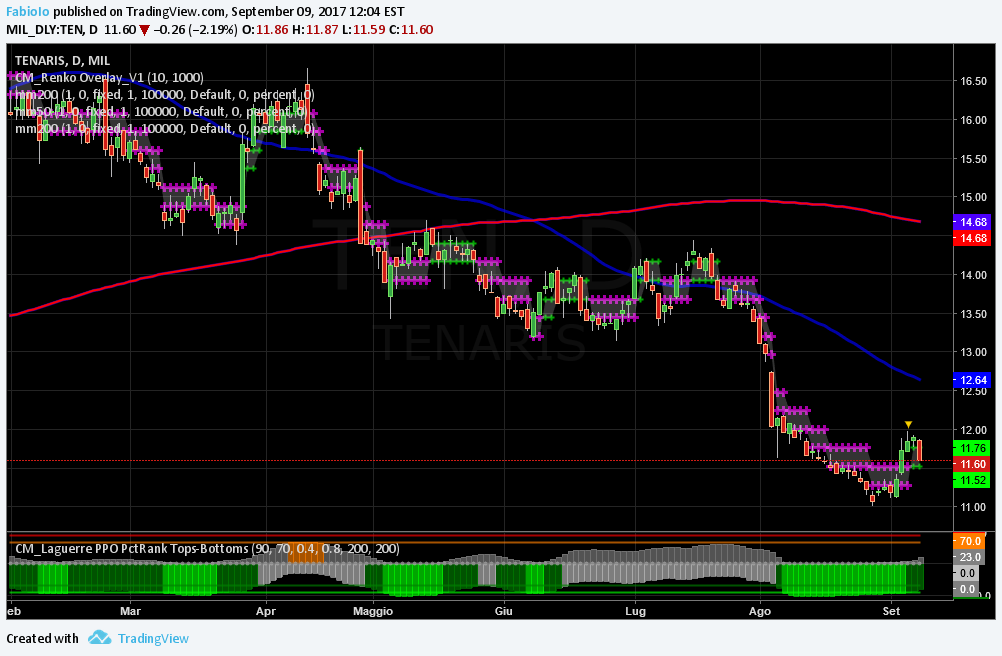Click the C:11.60 close value

[x=411, y=30]
